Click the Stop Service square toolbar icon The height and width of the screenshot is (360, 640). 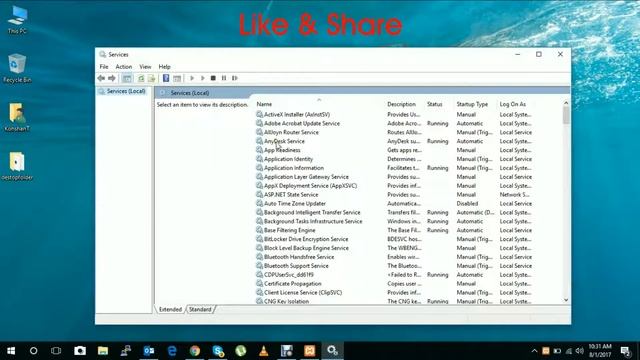[213, 78]
